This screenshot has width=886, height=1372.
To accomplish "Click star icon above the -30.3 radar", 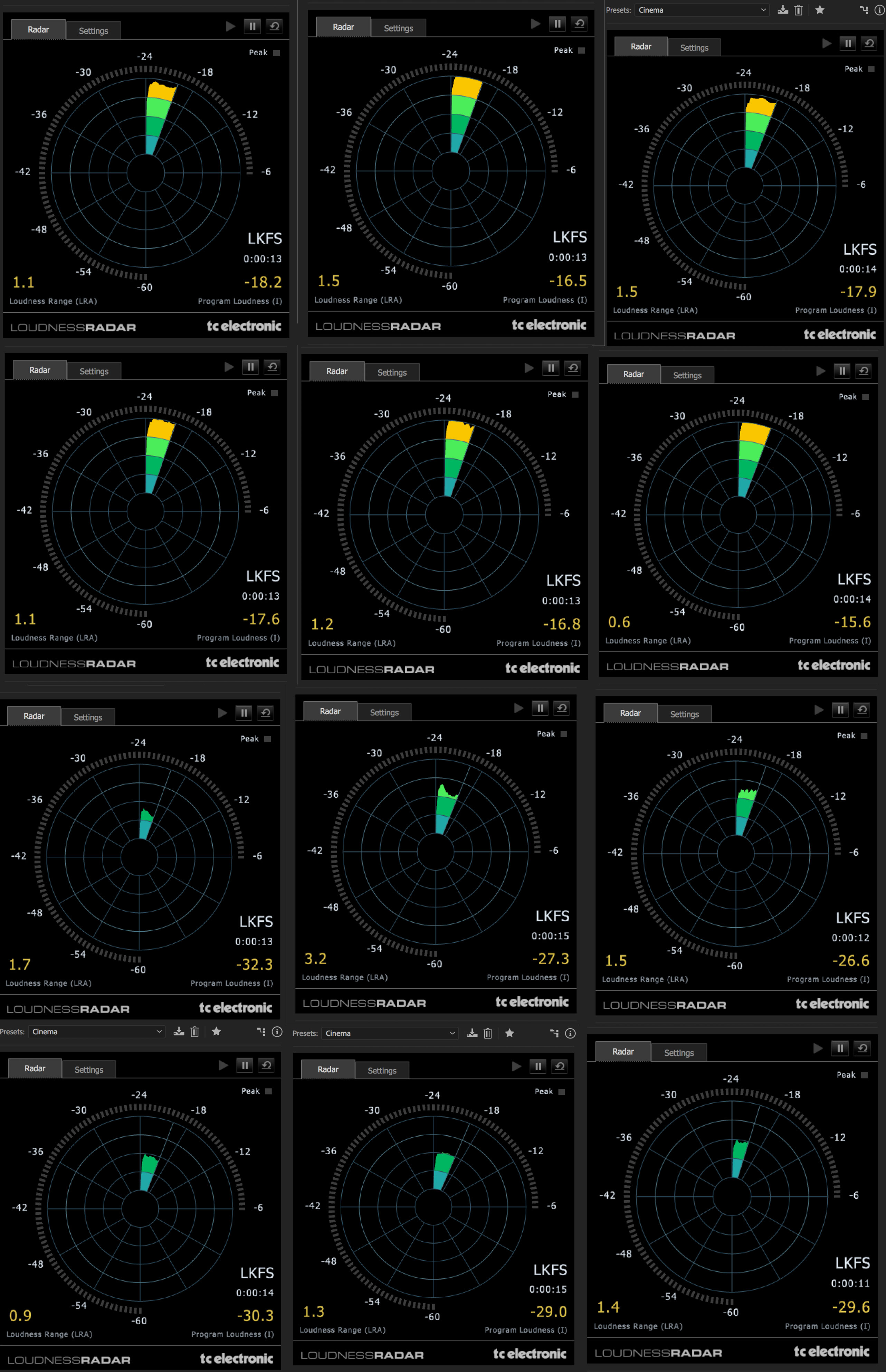I will tap(216, 1032).
